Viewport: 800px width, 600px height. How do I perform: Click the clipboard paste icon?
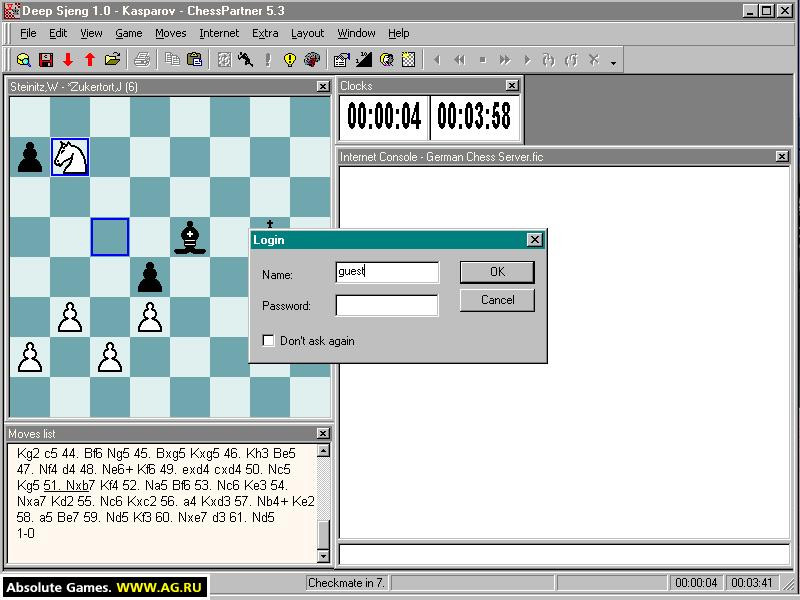tap(194, 59)
